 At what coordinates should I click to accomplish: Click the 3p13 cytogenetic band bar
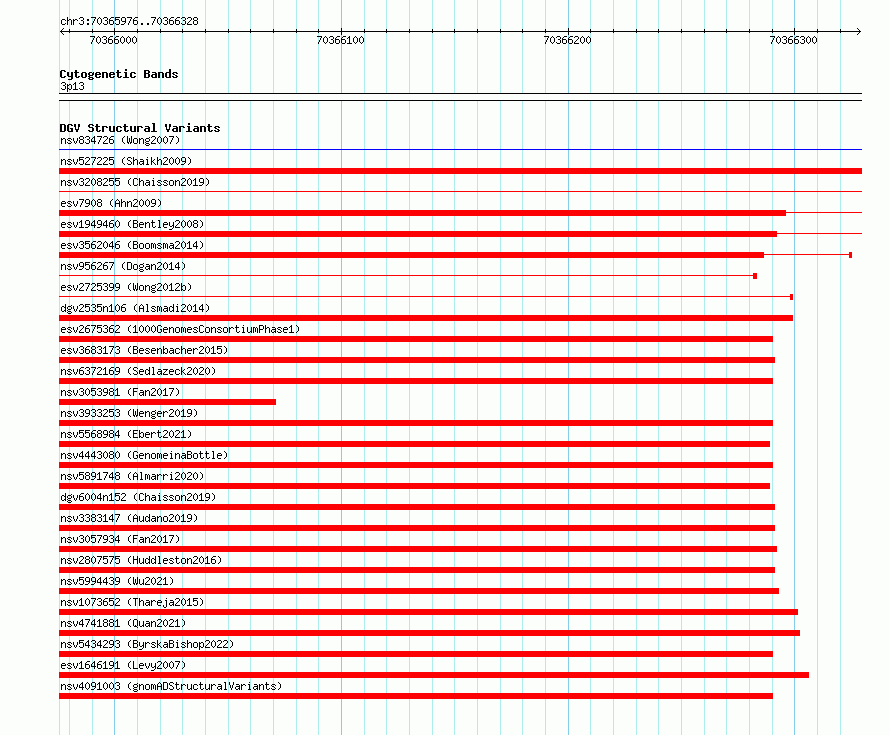point(460,97)
